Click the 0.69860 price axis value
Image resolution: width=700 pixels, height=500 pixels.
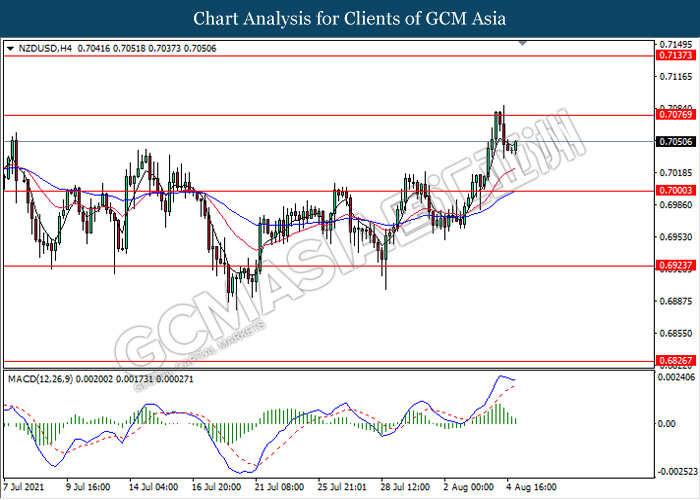(676, 204)
